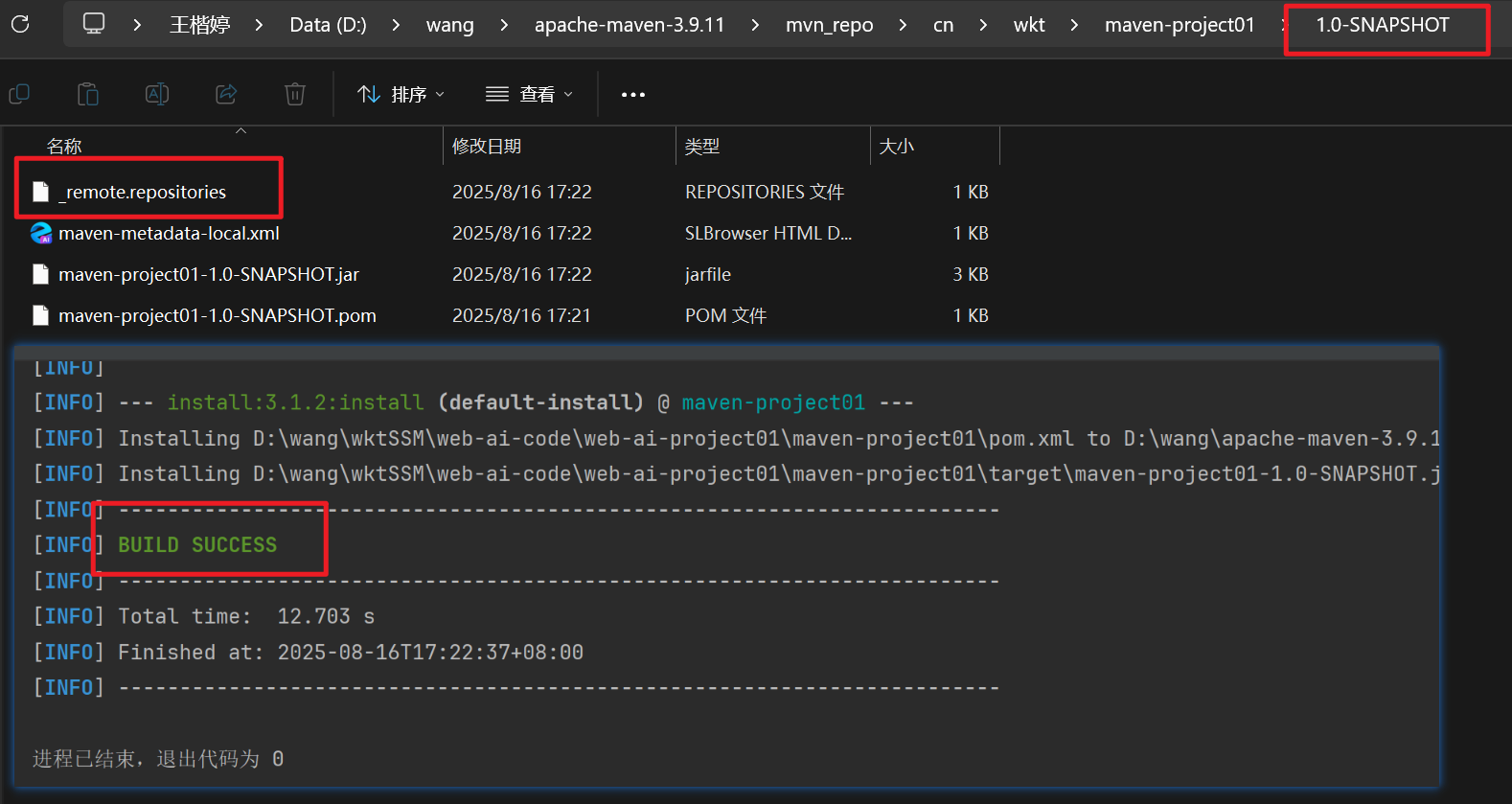1512x804 pixels.
Task: Open the three-dot See more menu
Action: (632, 95)
